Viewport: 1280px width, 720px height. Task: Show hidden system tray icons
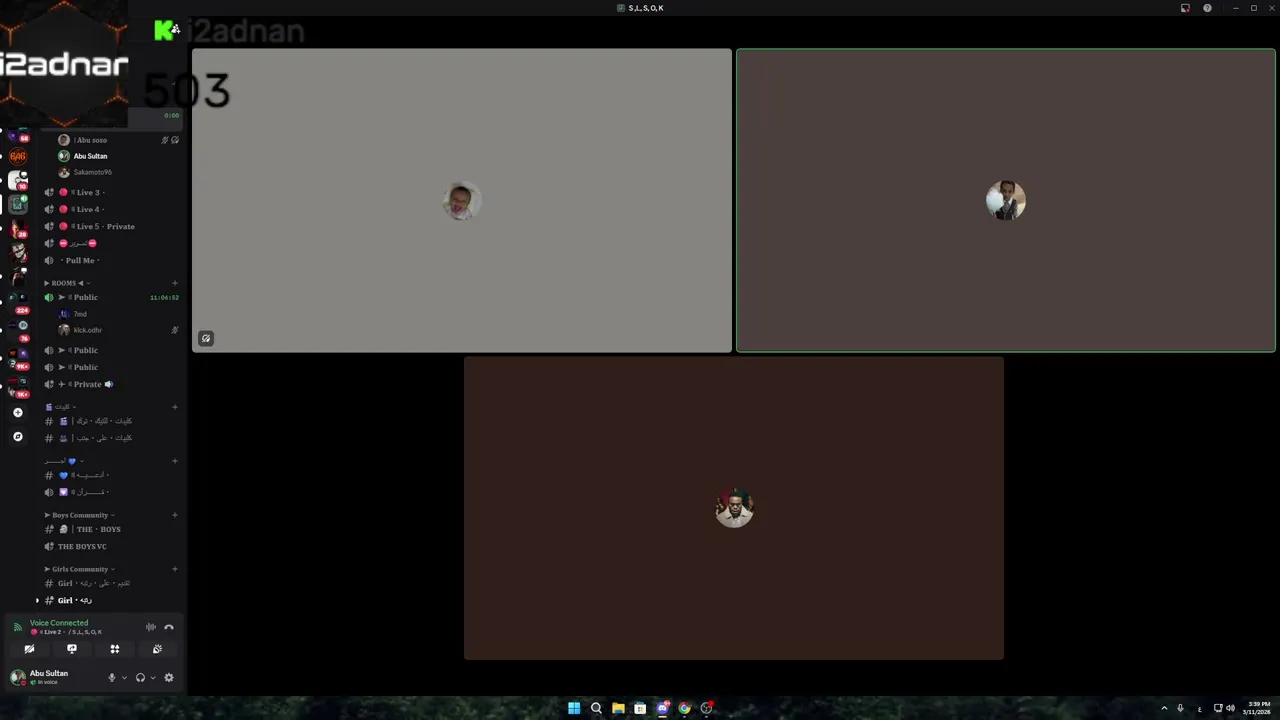tap(1164, 708)
